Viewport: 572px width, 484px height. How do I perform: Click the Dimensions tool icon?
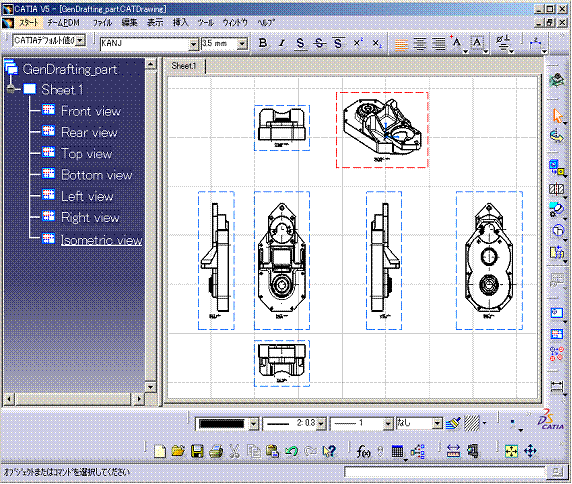coord(557,386)
